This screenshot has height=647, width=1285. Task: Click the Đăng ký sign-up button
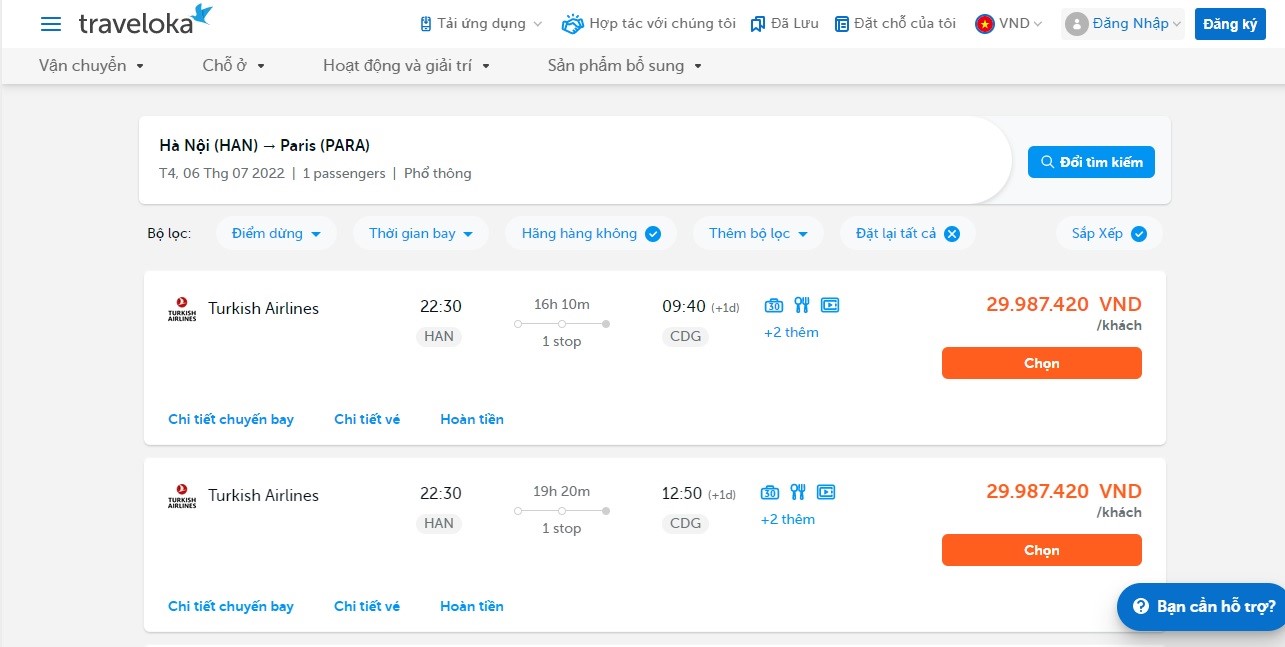(x=1229, y=24)
